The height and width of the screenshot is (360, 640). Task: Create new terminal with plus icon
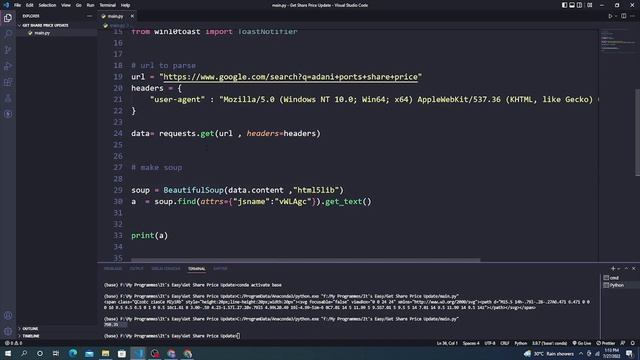[x=613, y=269]
